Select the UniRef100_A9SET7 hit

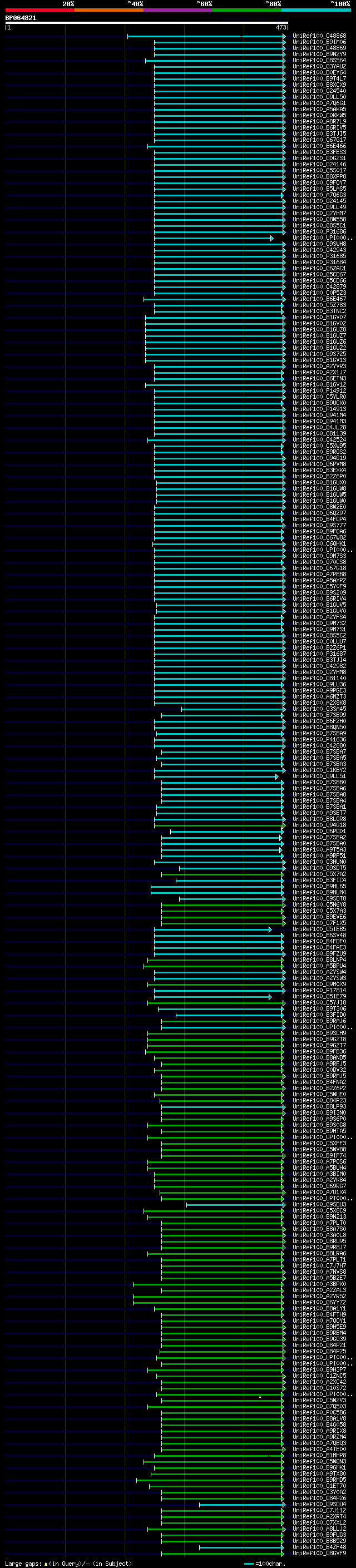click(319, 813)
